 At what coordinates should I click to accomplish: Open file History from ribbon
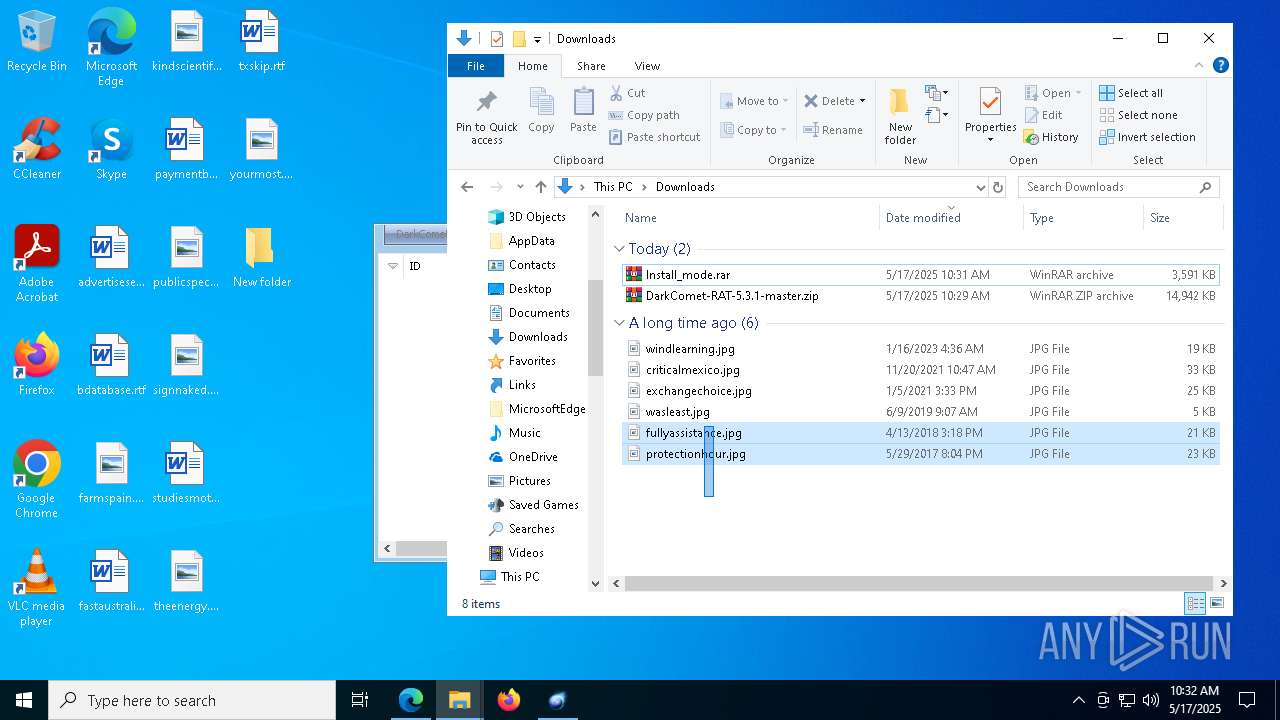click(x=1052, y=137)
